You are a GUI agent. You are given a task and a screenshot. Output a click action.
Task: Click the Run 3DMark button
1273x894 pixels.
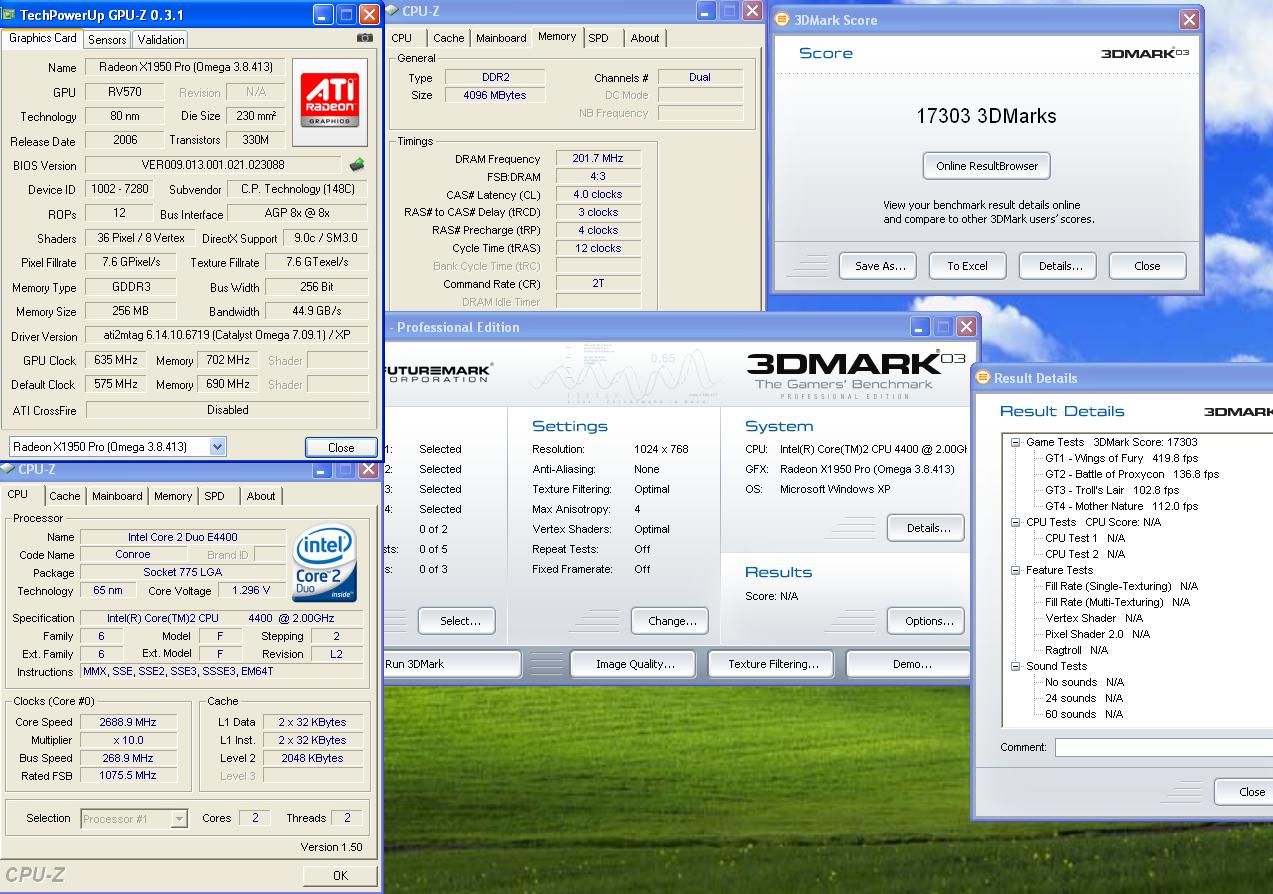[452, 664]
